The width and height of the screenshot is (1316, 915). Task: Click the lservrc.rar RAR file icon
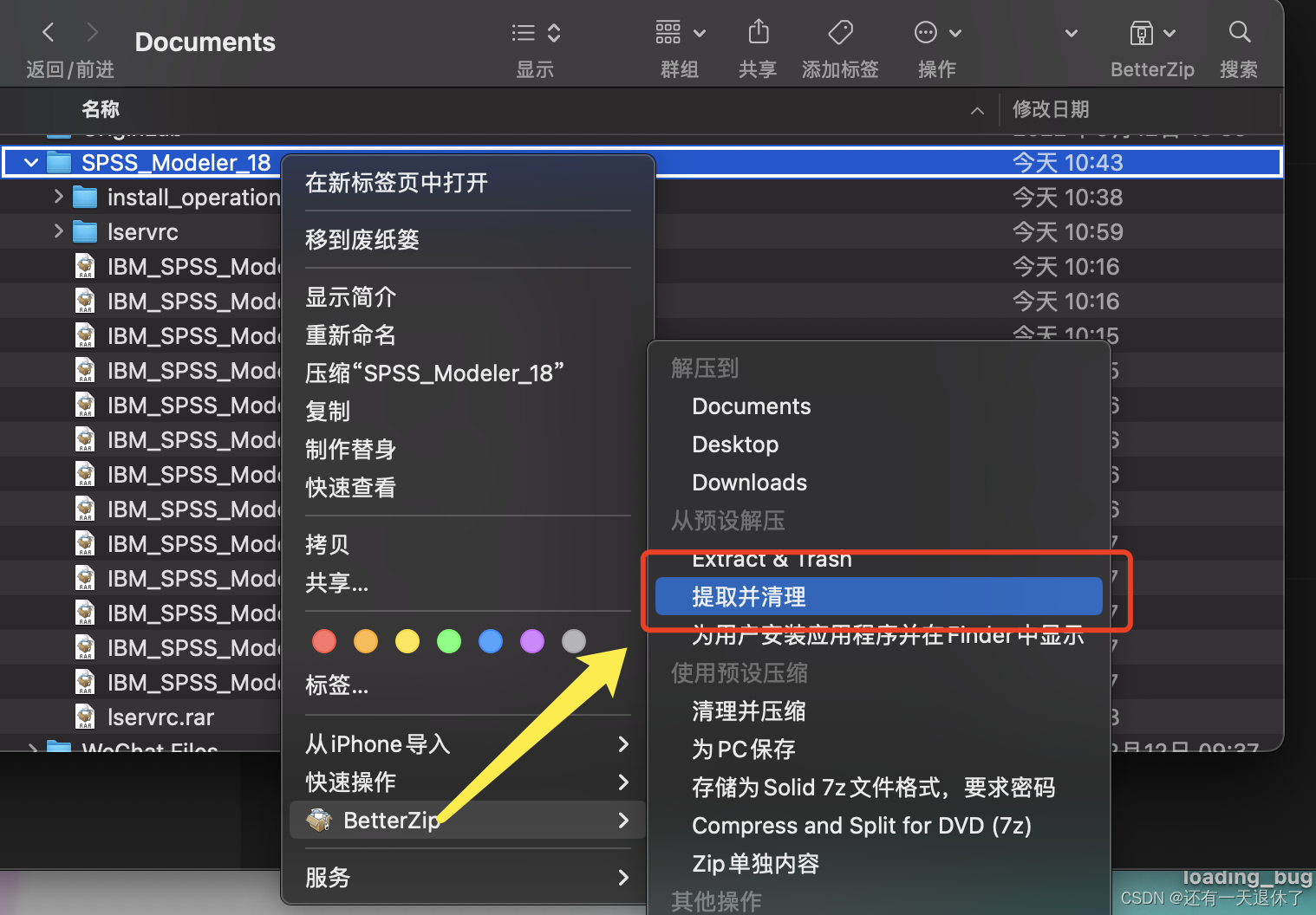85,717
